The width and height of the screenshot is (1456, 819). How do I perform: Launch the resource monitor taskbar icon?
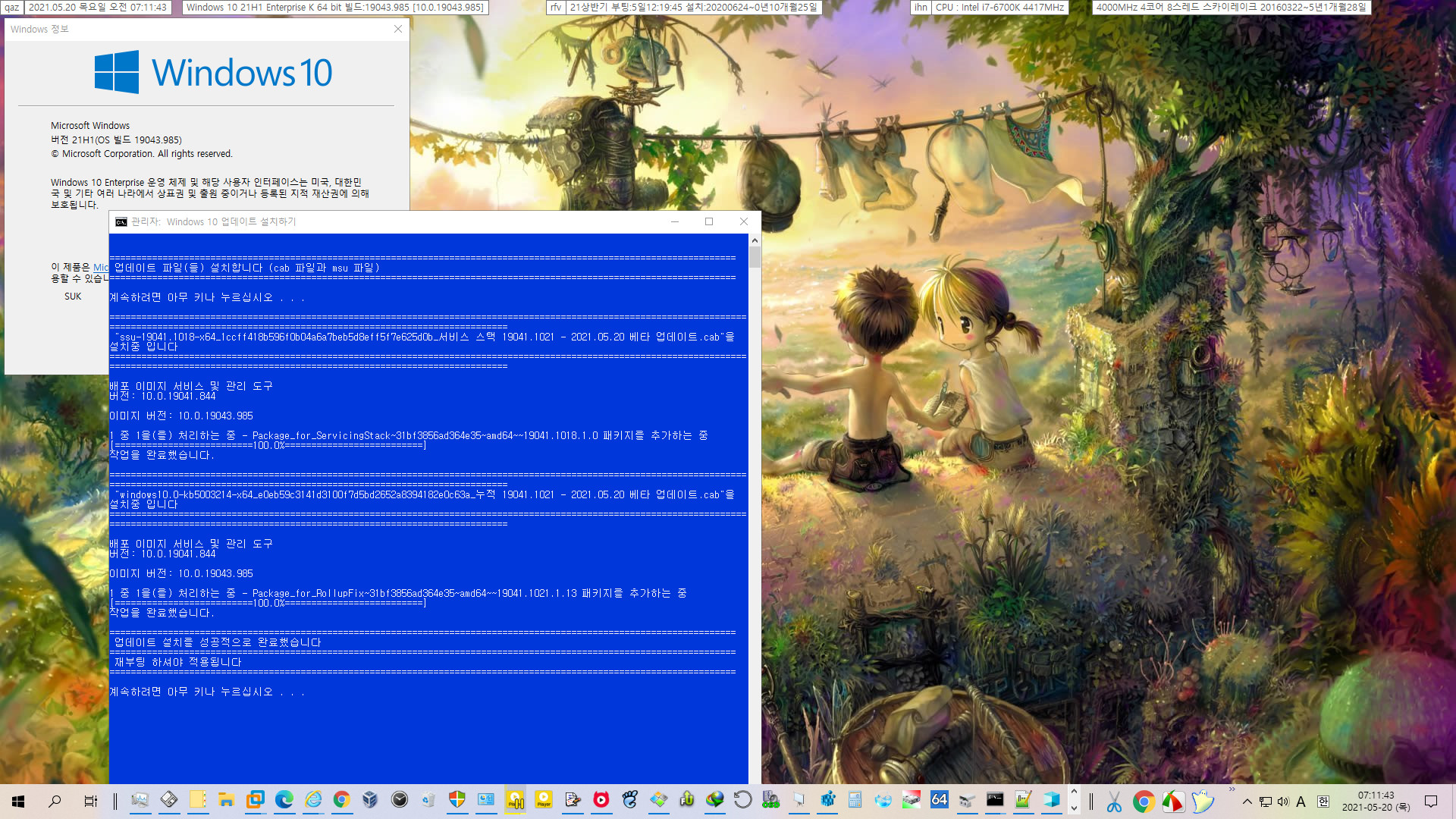click(140, 800)
